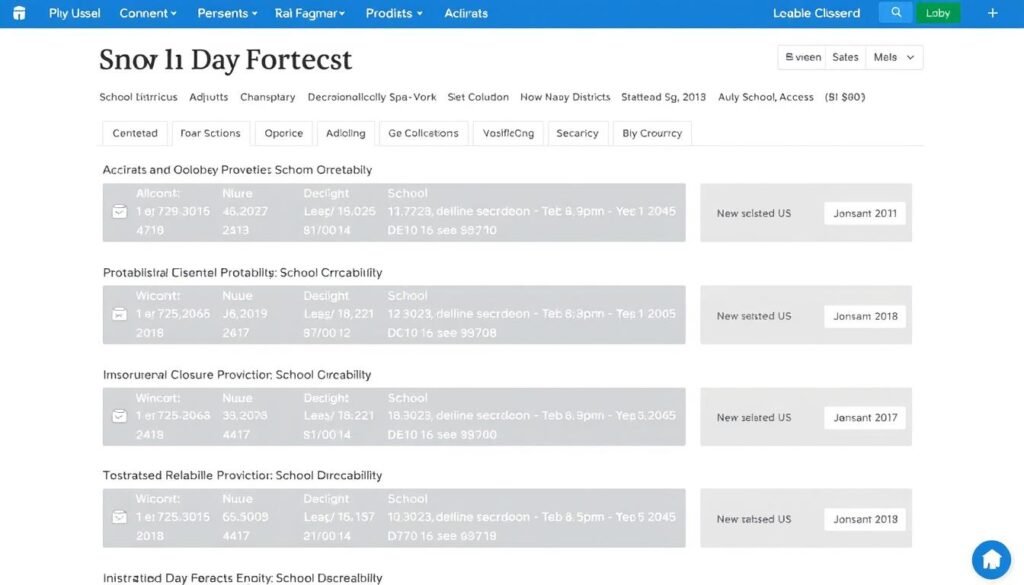Click the School Districus link
Viewport: 1024px width, 585px height.
click(138, 97)
